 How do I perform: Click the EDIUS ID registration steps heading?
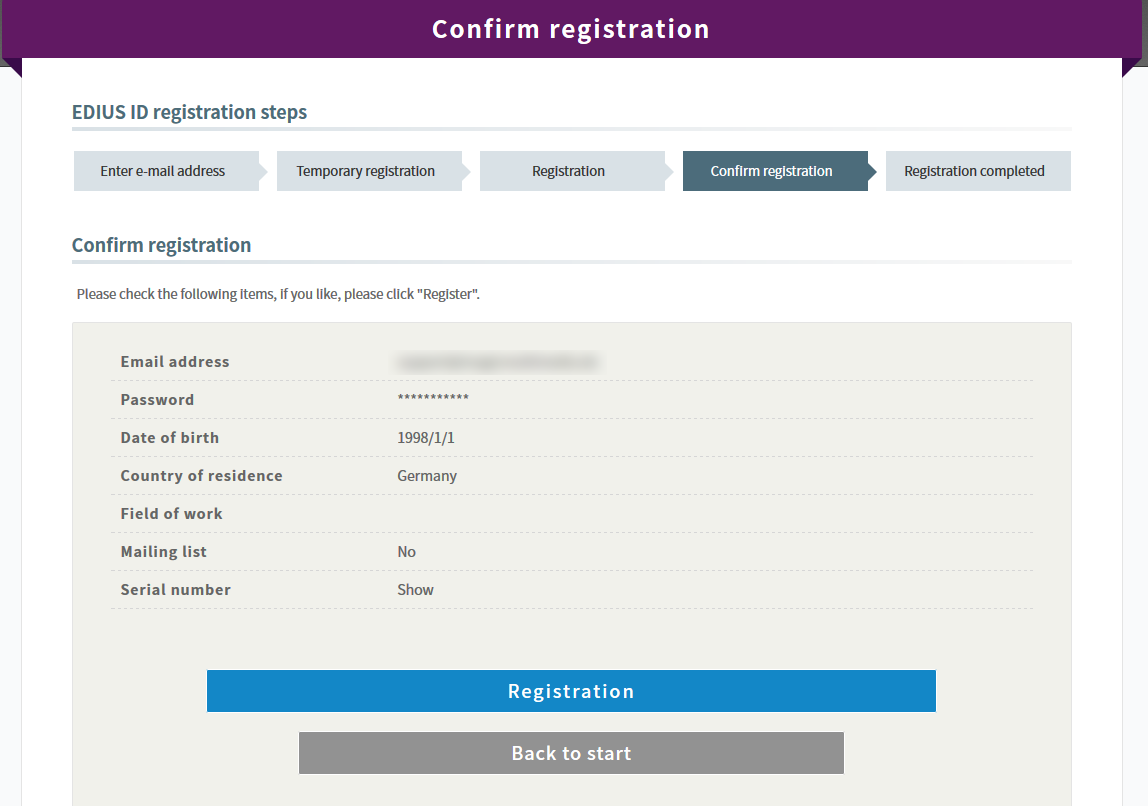(x=190, y=112)
